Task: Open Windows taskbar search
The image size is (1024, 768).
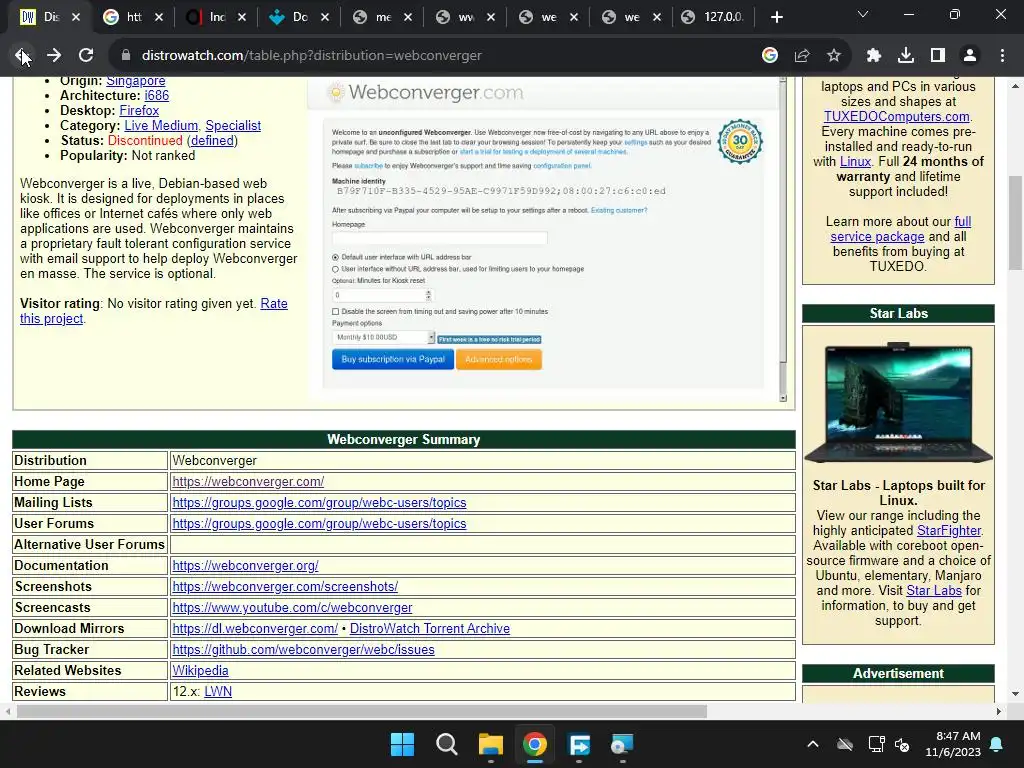Action: (x=447, y=744)
